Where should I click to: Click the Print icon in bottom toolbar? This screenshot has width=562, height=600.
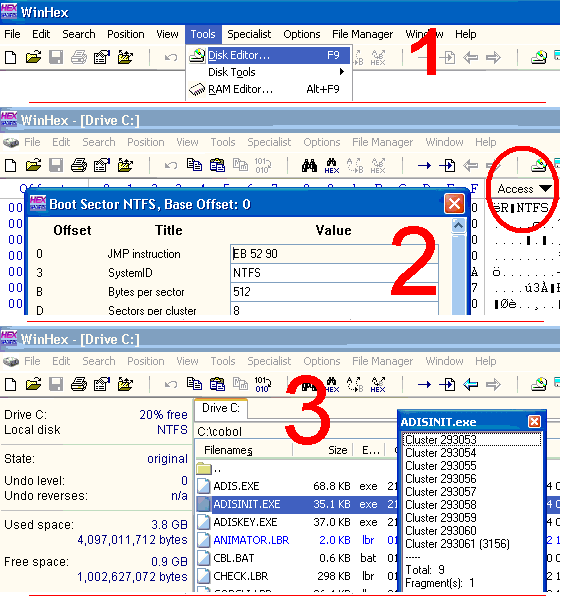click(79, 384)
